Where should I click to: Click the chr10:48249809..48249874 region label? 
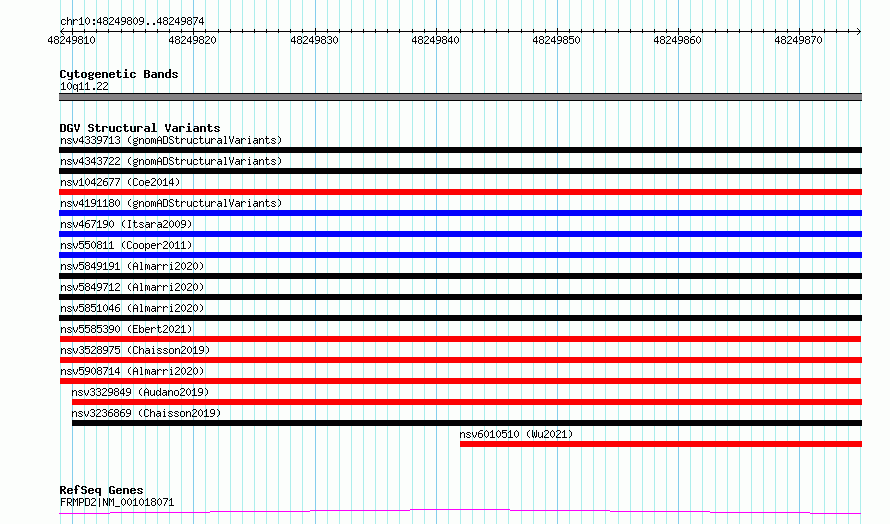(x=132, y=21)
